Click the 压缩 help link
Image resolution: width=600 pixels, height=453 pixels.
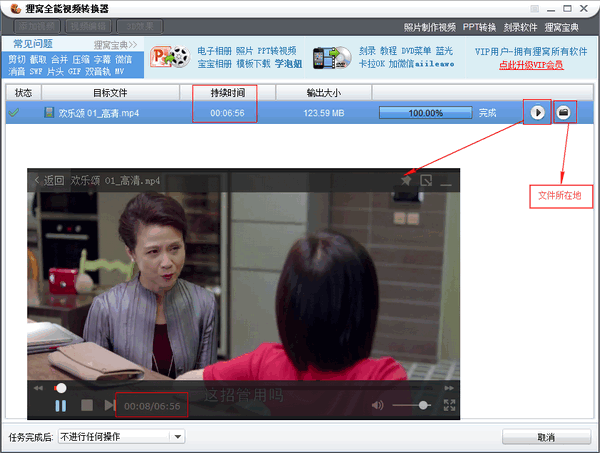(81, 59)
